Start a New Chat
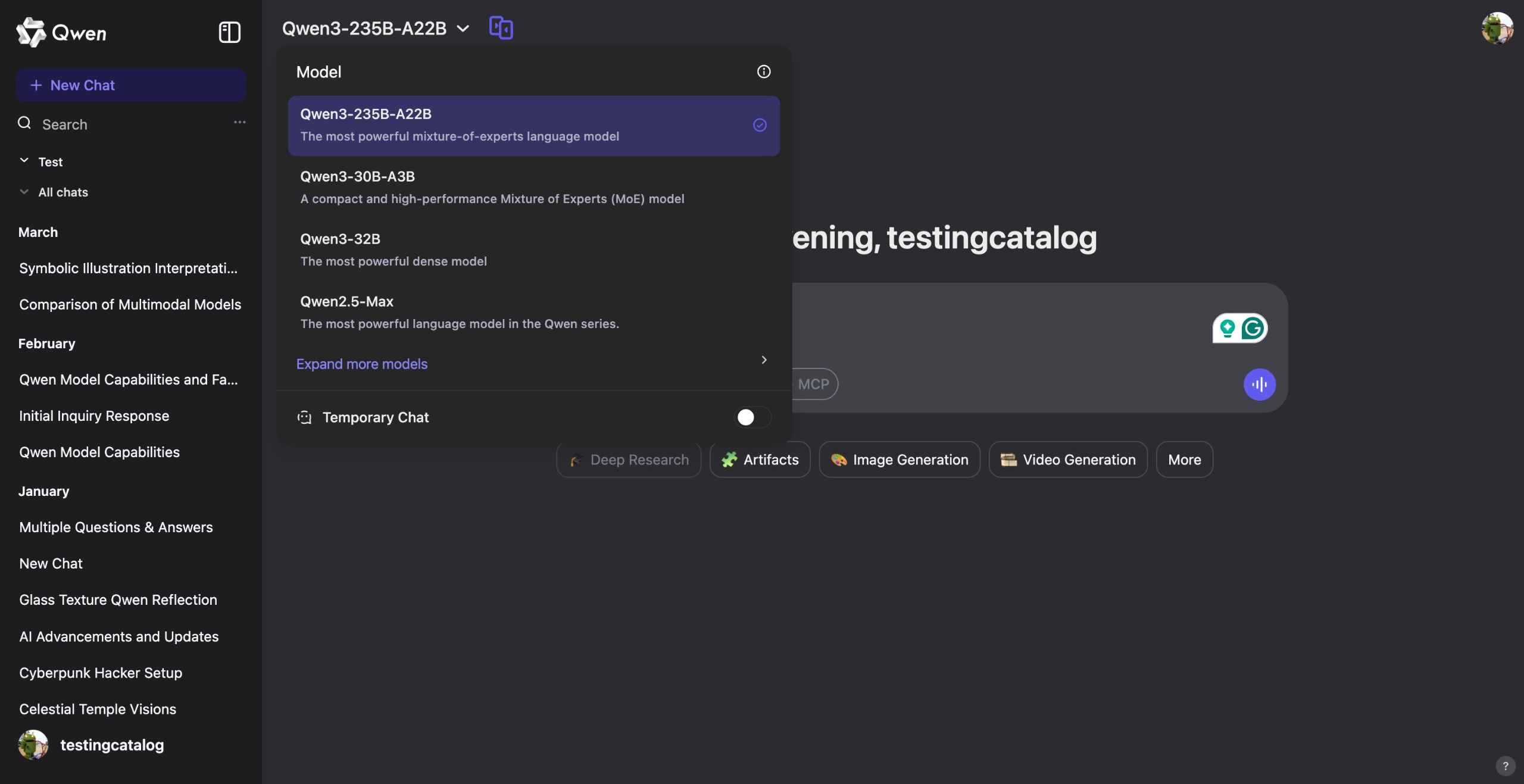The height and width of the screenshot is (784, 1524). click(131, 85)
